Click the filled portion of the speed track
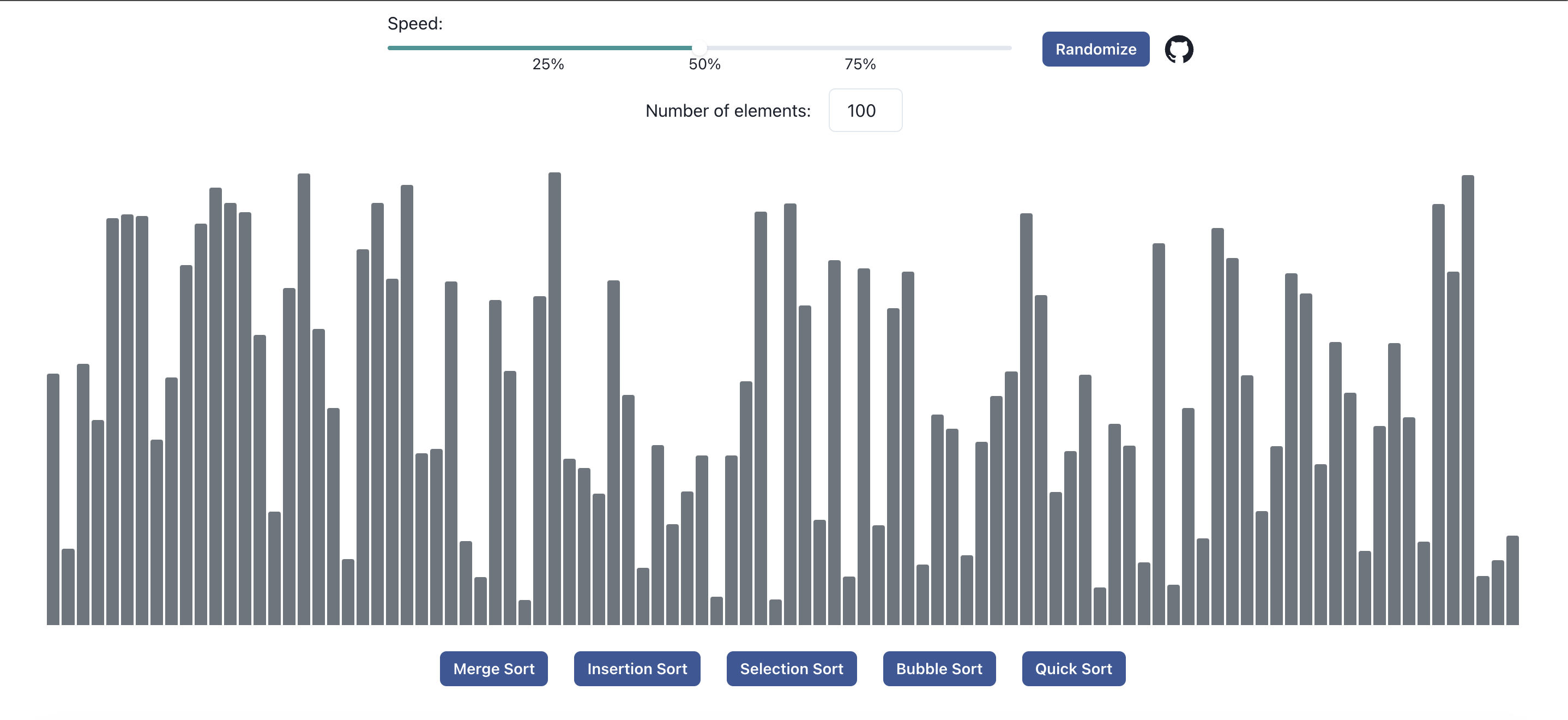 click(x=542, y=47)
